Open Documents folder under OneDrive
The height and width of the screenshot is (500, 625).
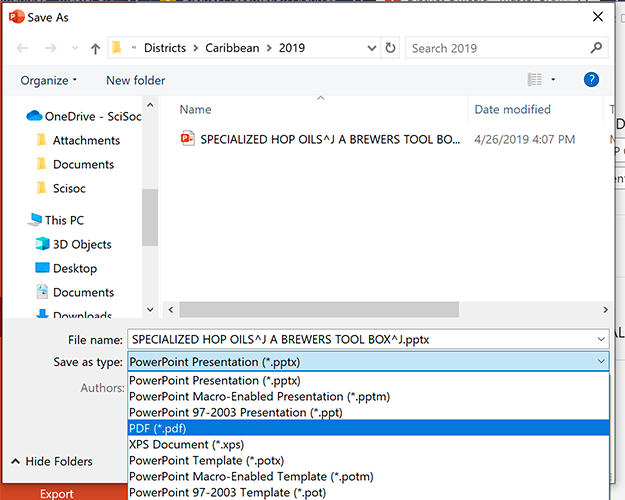[75, 164]
